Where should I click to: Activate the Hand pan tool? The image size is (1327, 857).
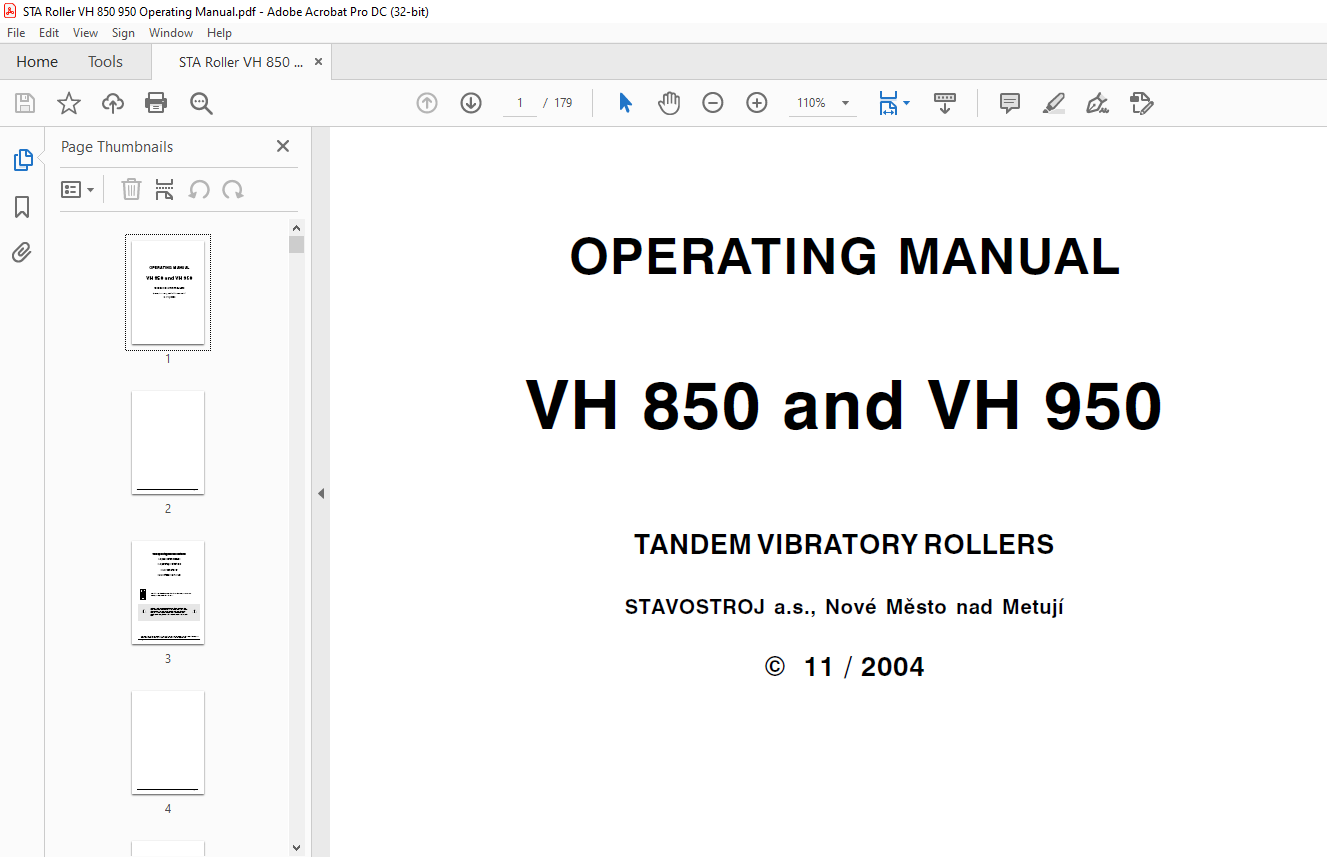(x=669, y=103)
